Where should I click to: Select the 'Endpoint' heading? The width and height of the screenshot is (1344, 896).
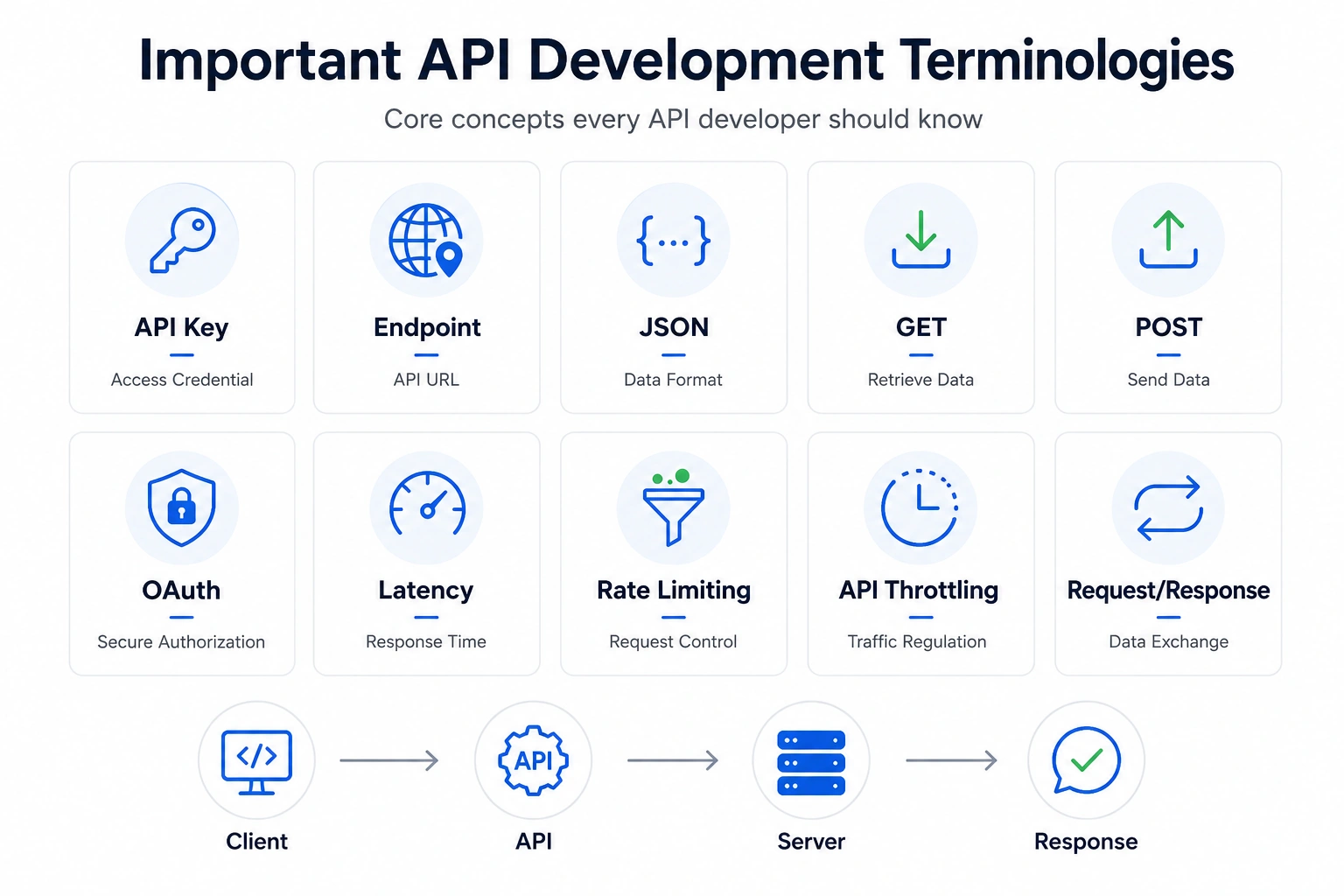tap(427, 327)
